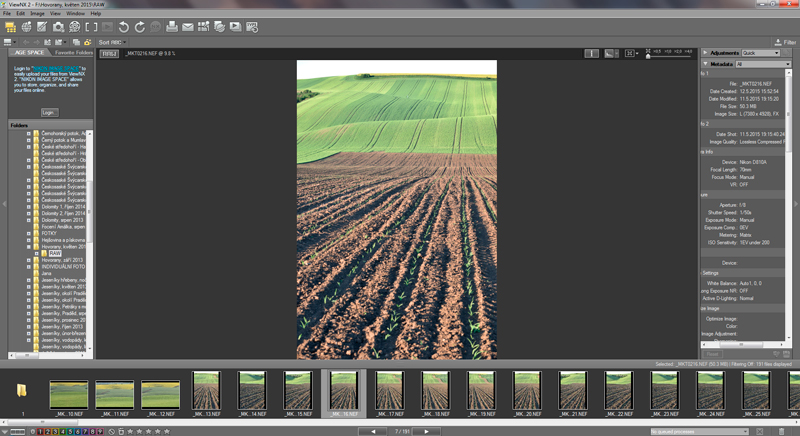Open the Help menu

(x=95, y=13)
